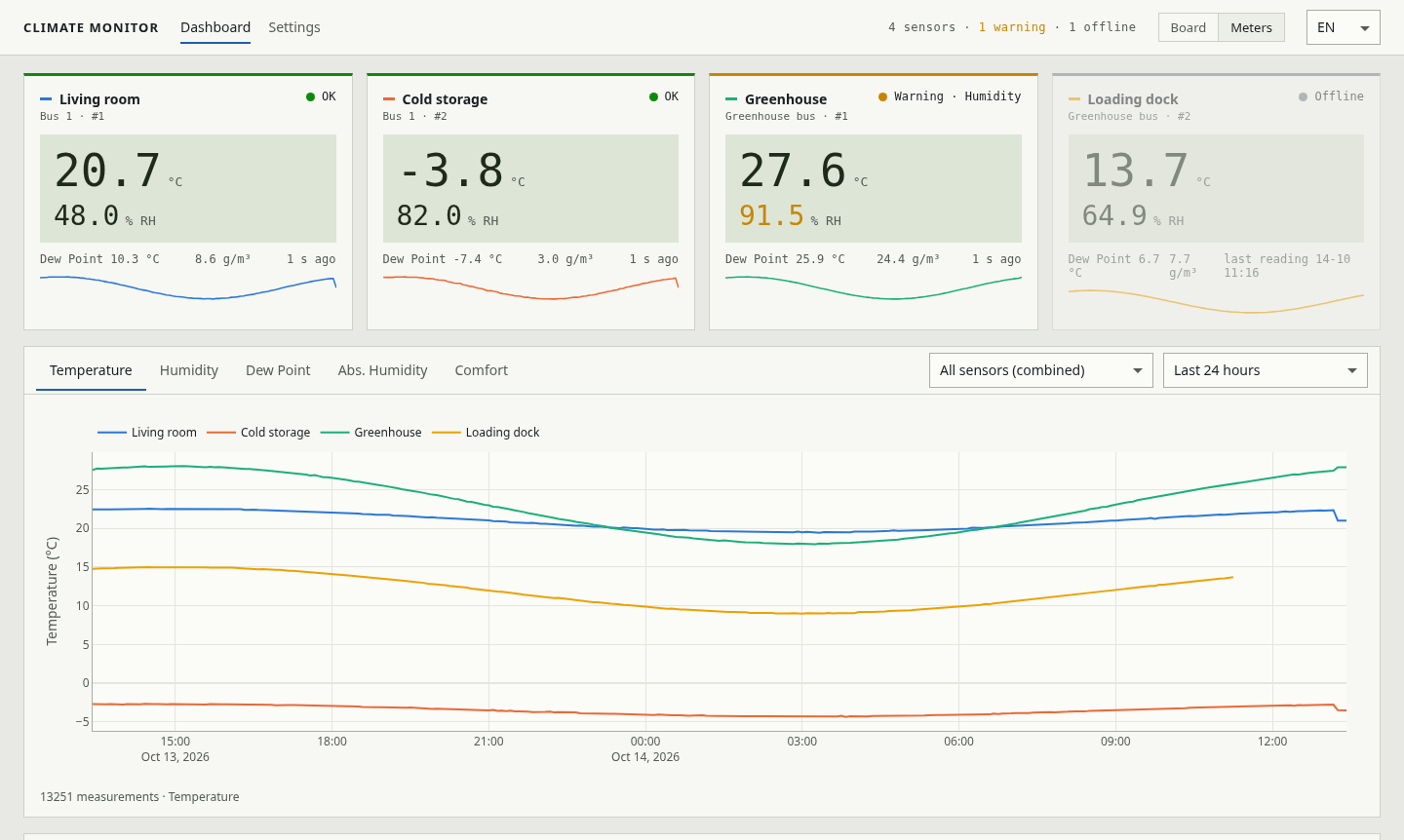1404x840 pixels.
Task: Click the Loading dock sensor card title
Action: [x=1133, y=99]
